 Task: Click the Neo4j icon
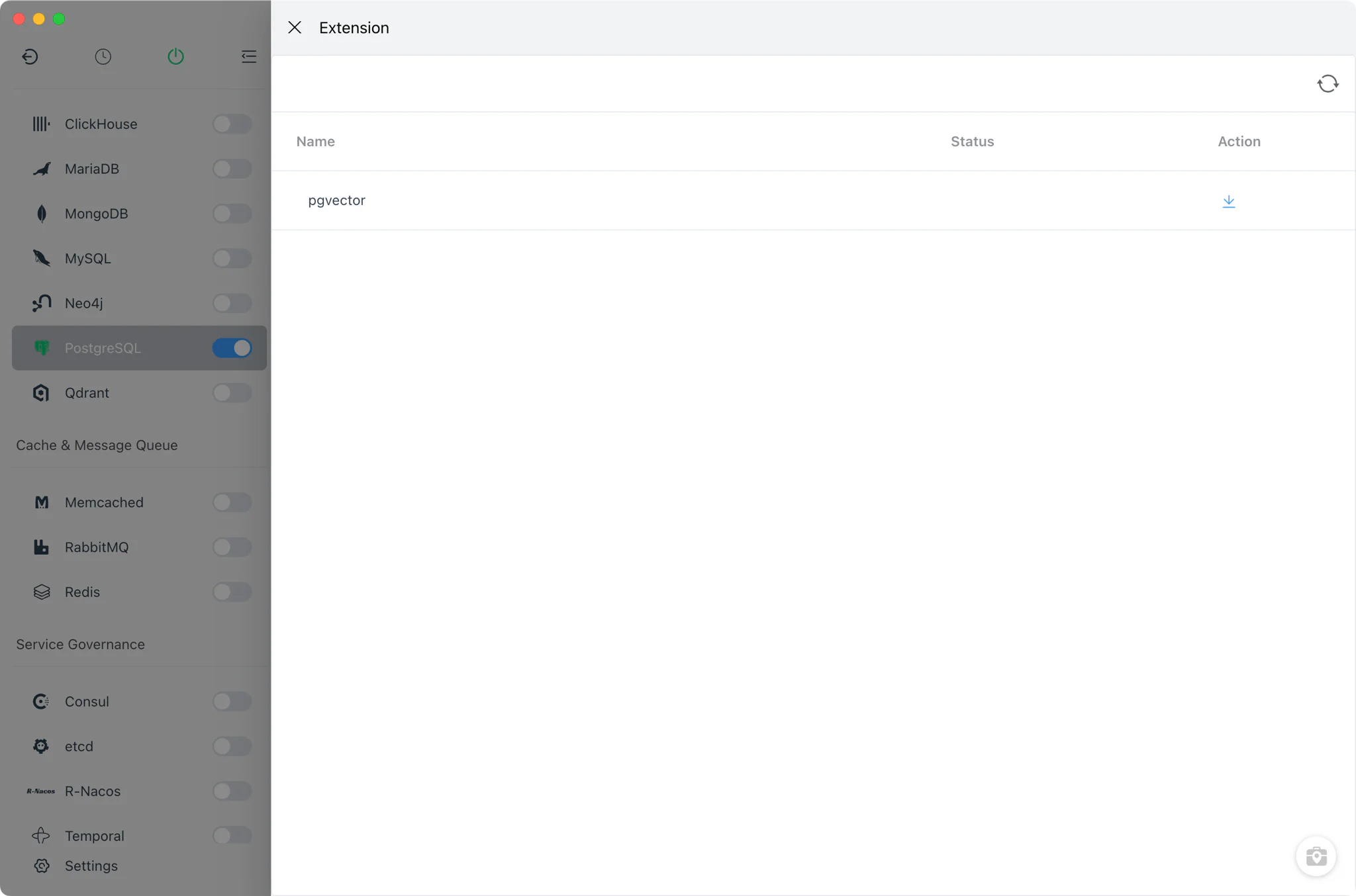point(41,303)
